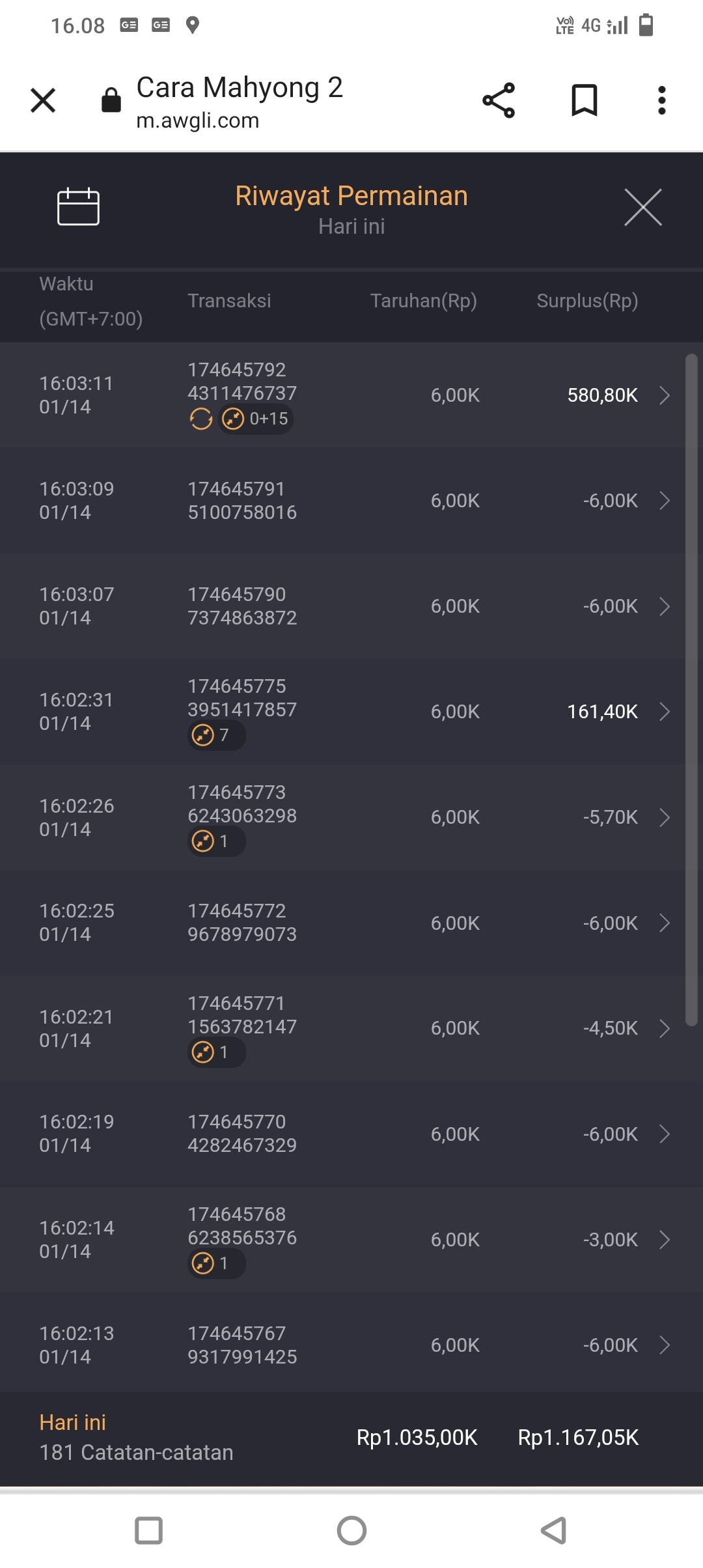
Task: View site security lock info
Action: 111,101
